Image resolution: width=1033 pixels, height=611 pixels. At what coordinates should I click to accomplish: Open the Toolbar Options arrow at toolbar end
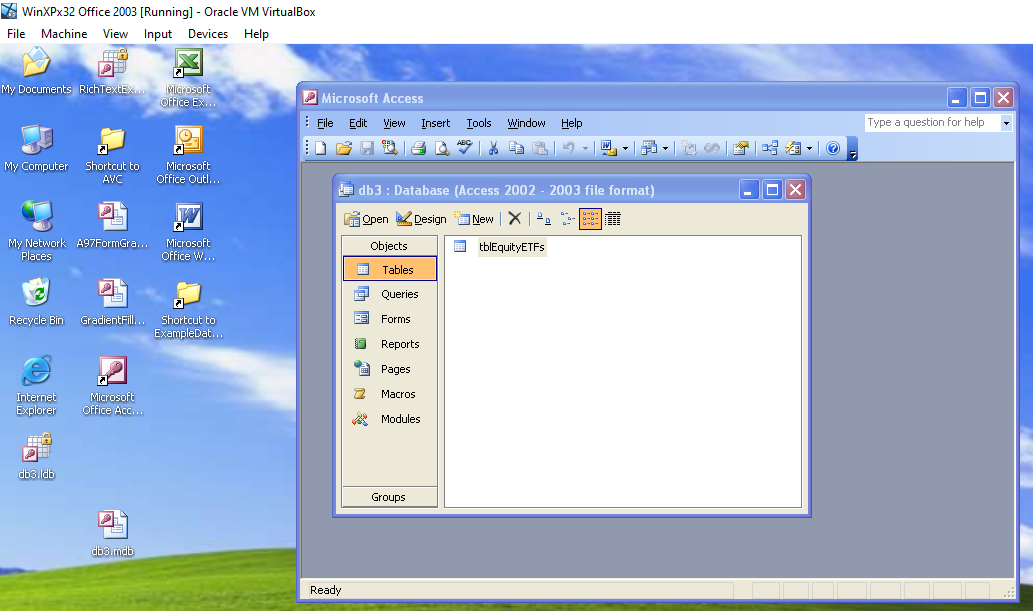tap(852, 151)
